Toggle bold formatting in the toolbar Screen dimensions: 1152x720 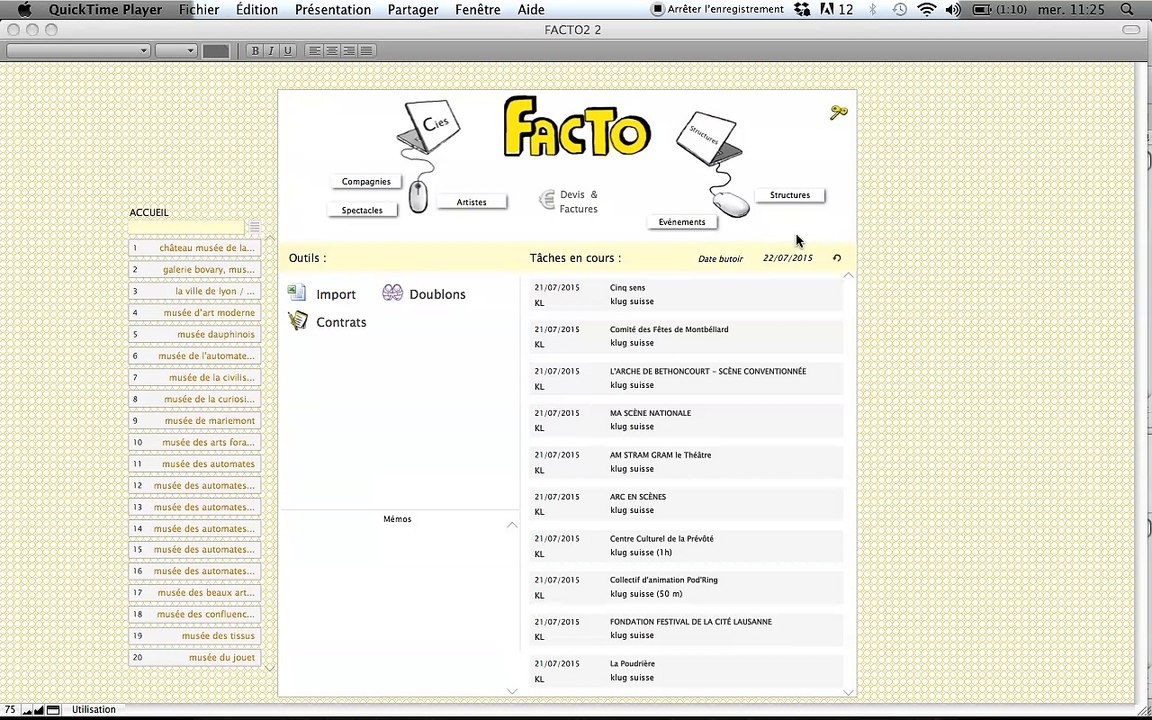click(255, 51)
